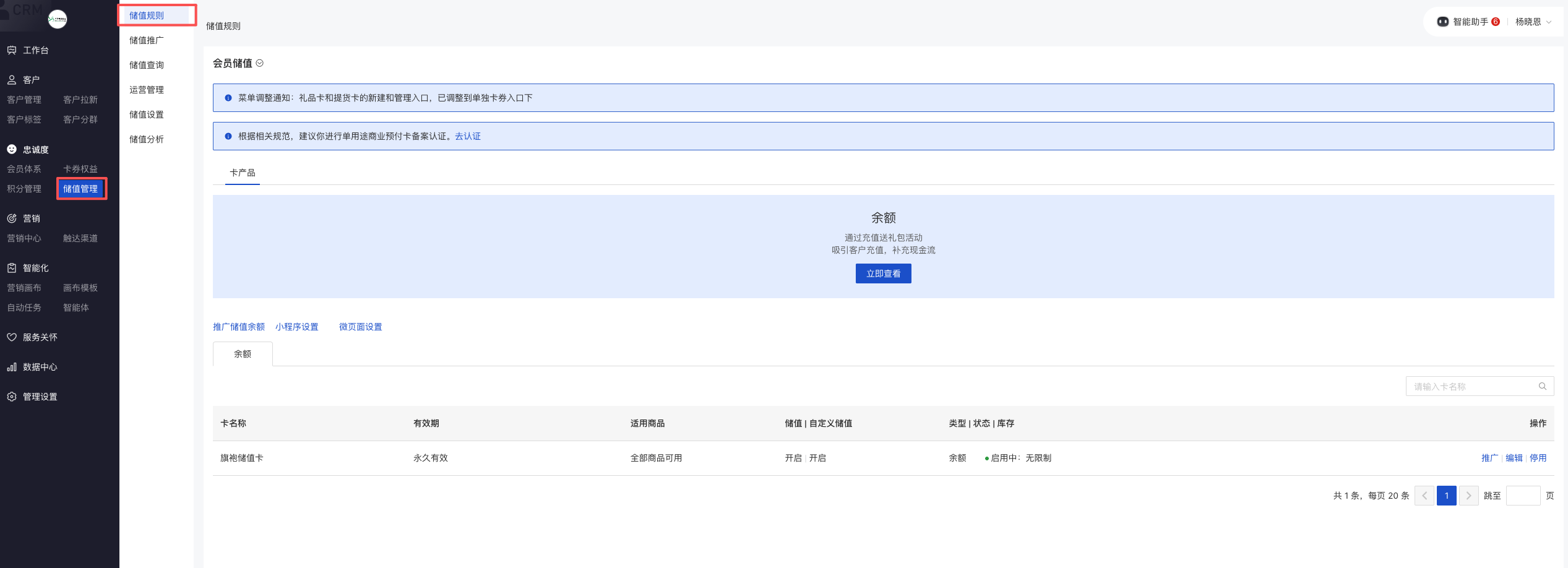The width and height of the screenshot is (1568, 568).
Task: Expand the 会员储值 dropdown chevron
Action: [260, 63]
